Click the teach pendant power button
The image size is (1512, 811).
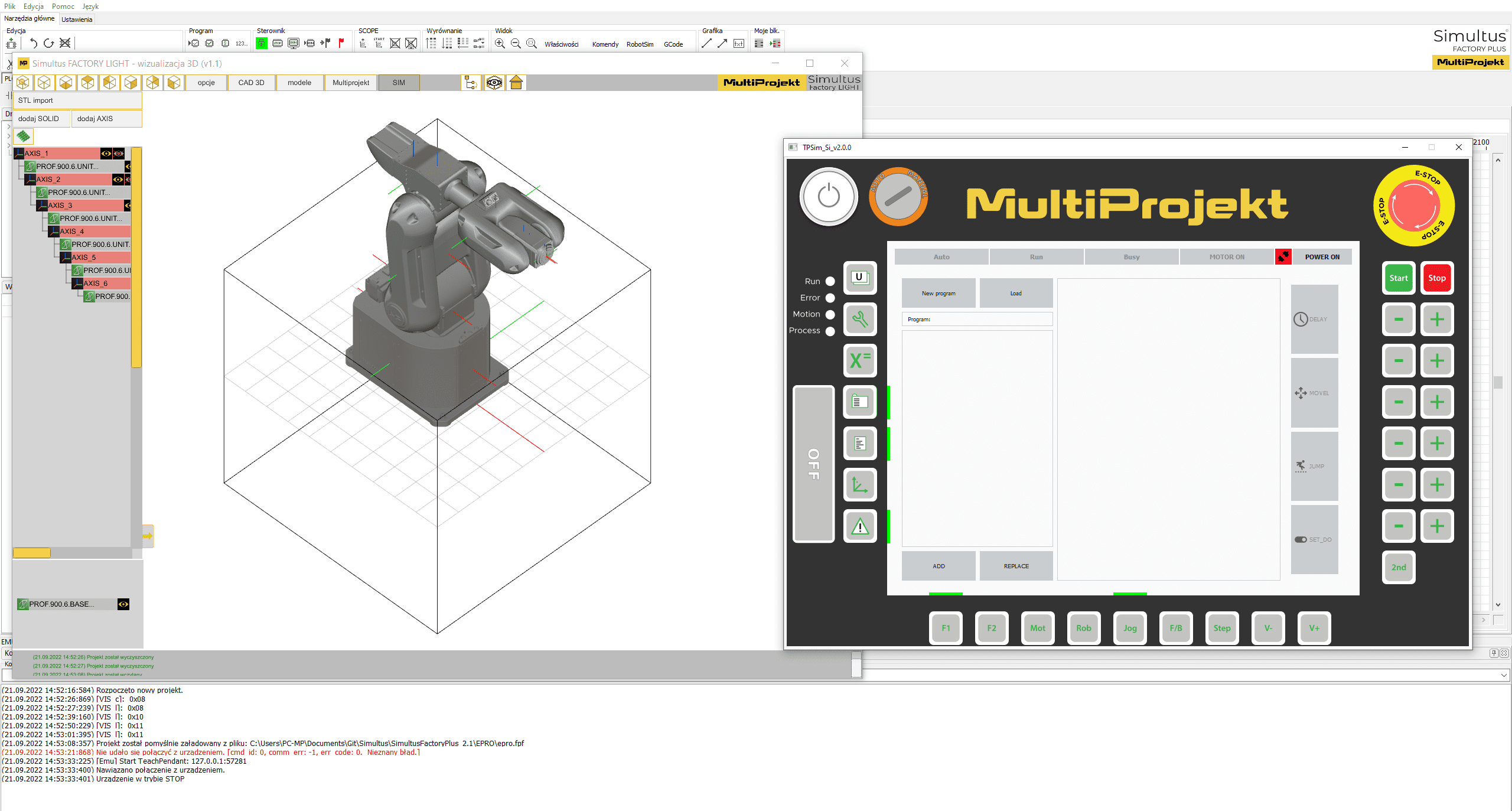829,196
